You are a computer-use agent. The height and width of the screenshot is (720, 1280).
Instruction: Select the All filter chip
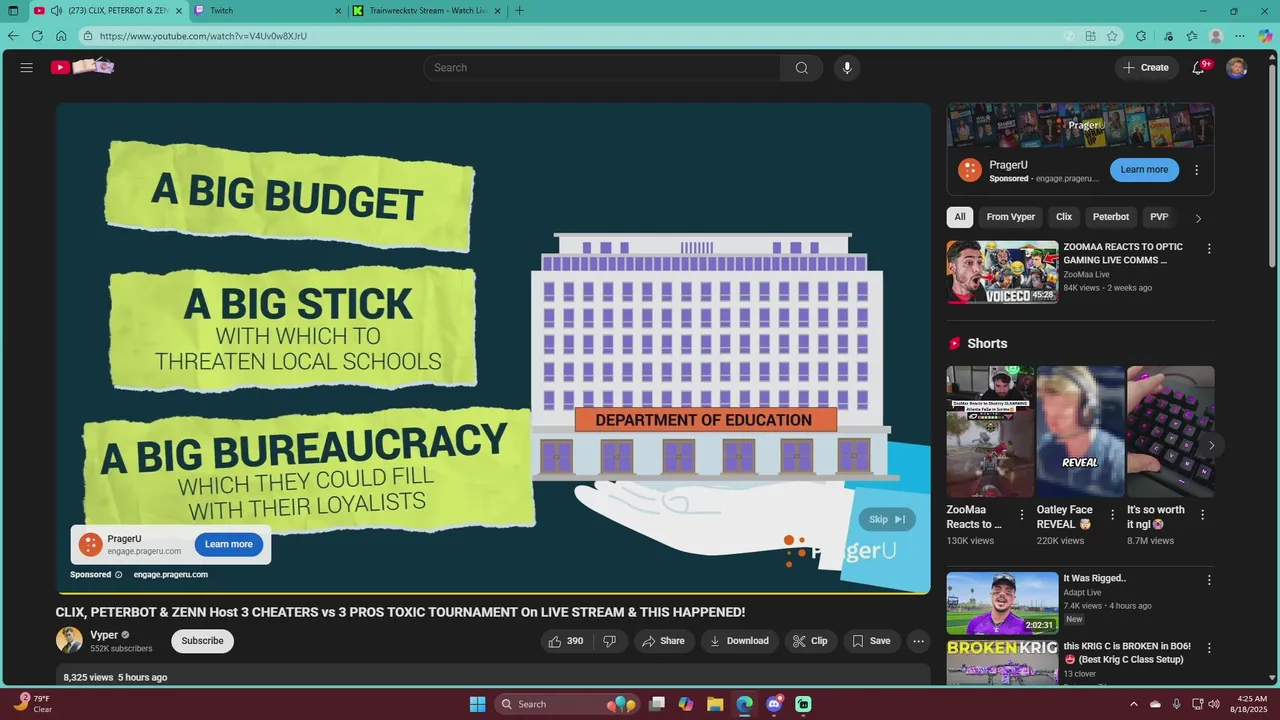pos(960,217)
